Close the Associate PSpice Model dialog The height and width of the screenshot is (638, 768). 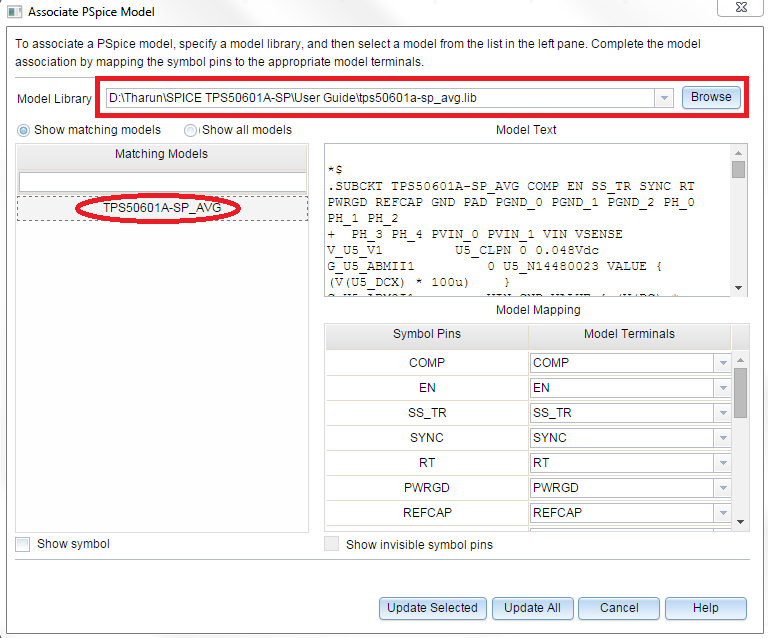pos(738,10)
